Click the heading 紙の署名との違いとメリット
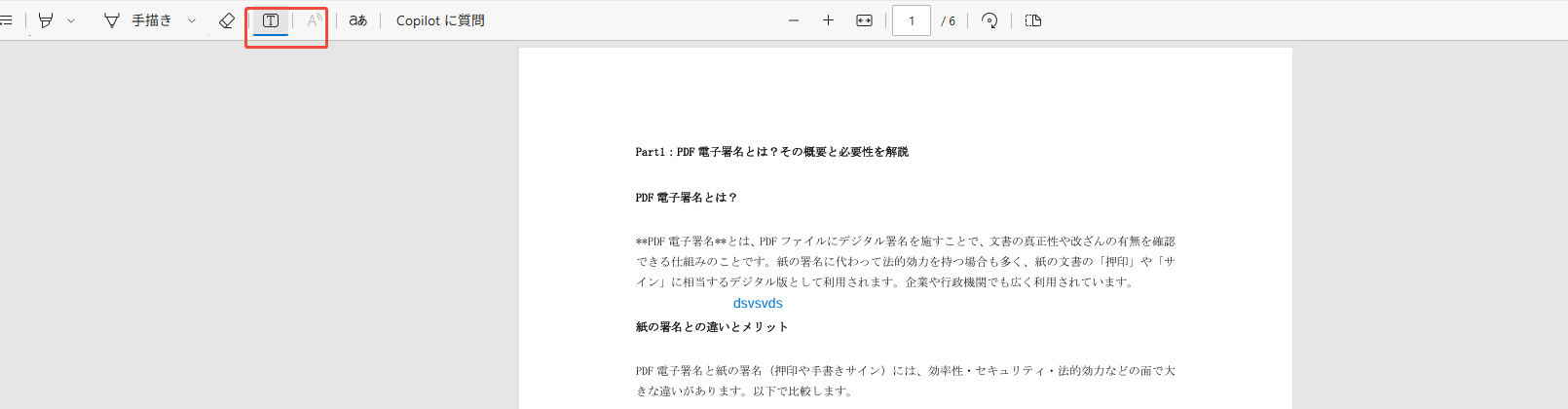This screenshot has height=409, width=1568. click(712, 327)
